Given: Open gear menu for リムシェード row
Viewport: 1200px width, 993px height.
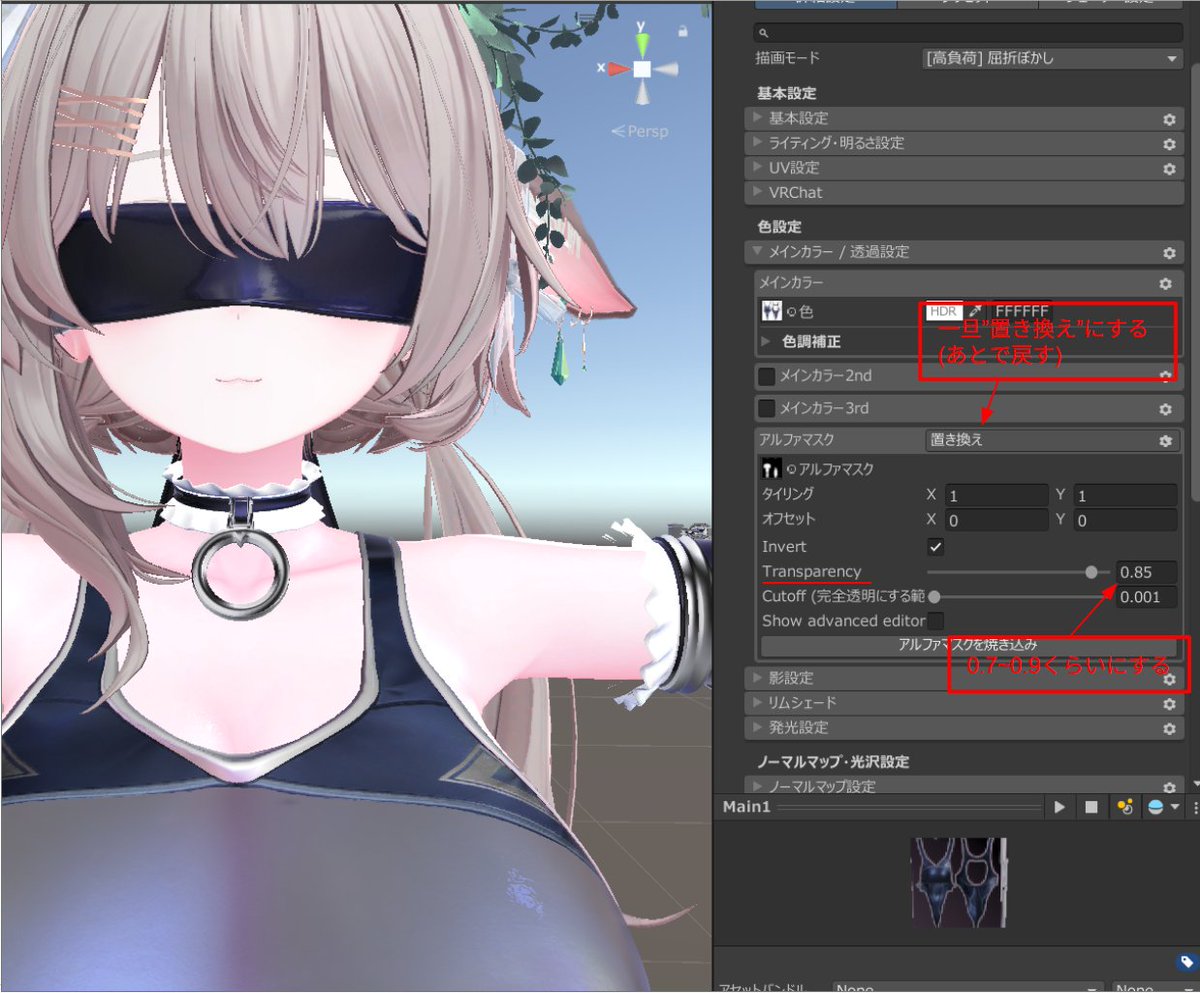Looking at the screenshot, I should (x=1168, y=704).
